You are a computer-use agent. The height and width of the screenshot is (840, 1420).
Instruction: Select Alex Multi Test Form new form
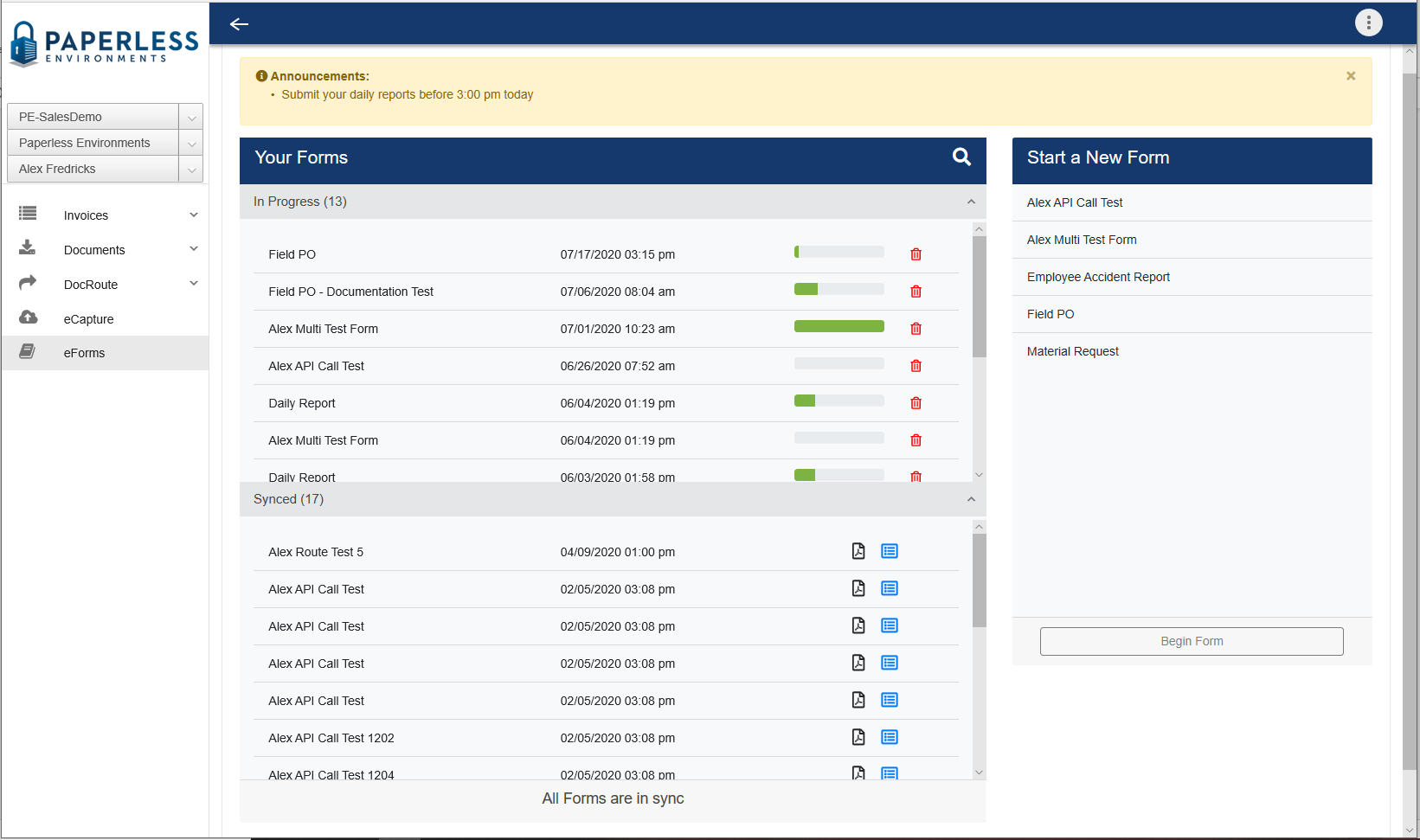1192,240
